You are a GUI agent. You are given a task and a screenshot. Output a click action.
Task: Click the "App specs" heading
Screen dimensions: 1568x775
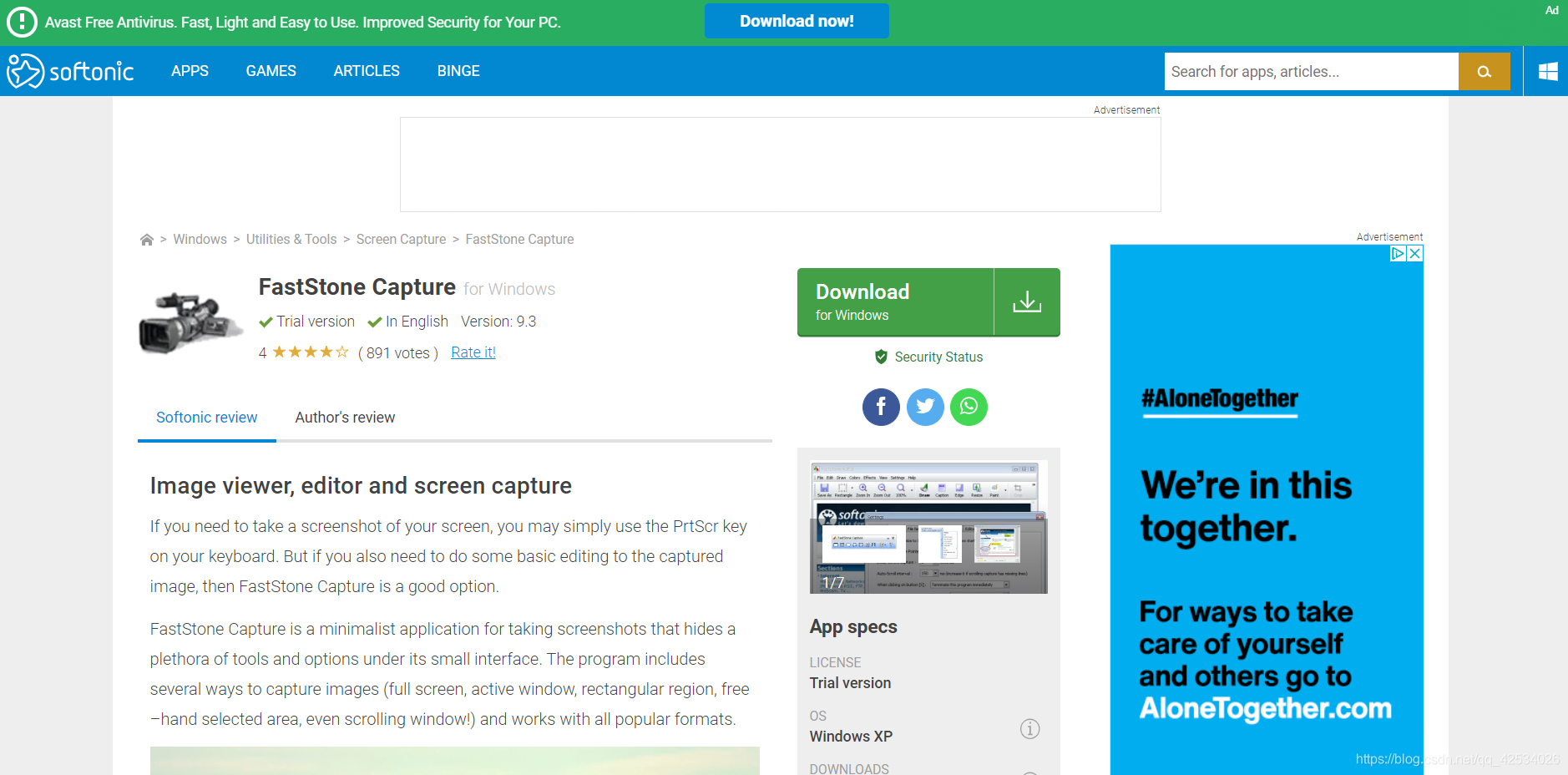[x=853, y=627]
